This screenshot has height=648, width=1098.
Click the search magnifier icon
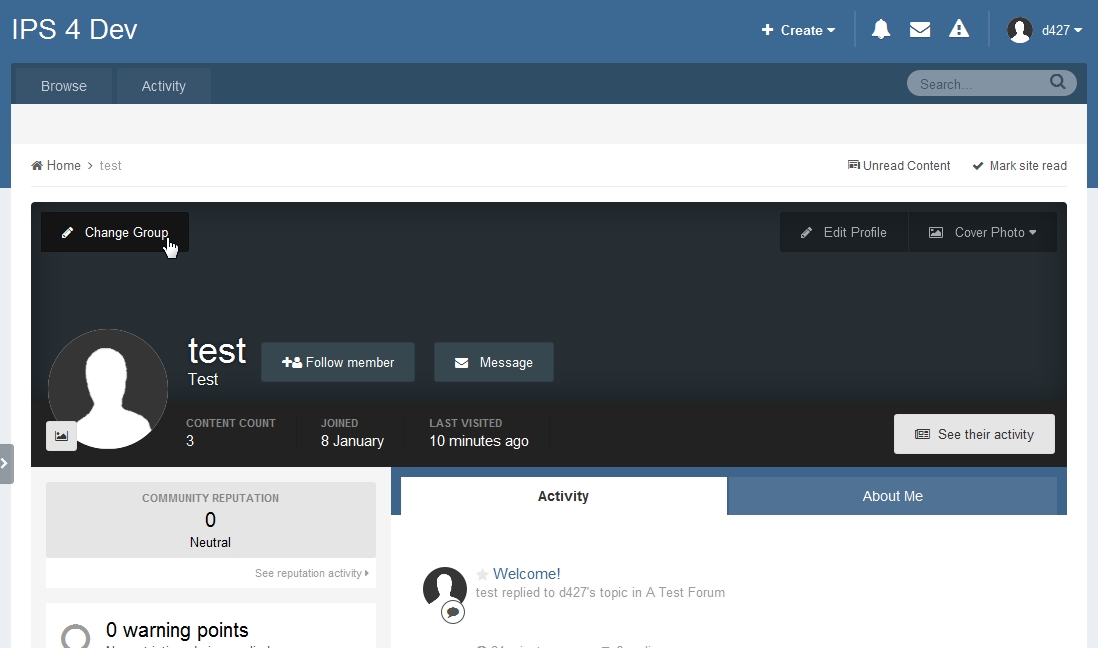tap(1057, 83)
